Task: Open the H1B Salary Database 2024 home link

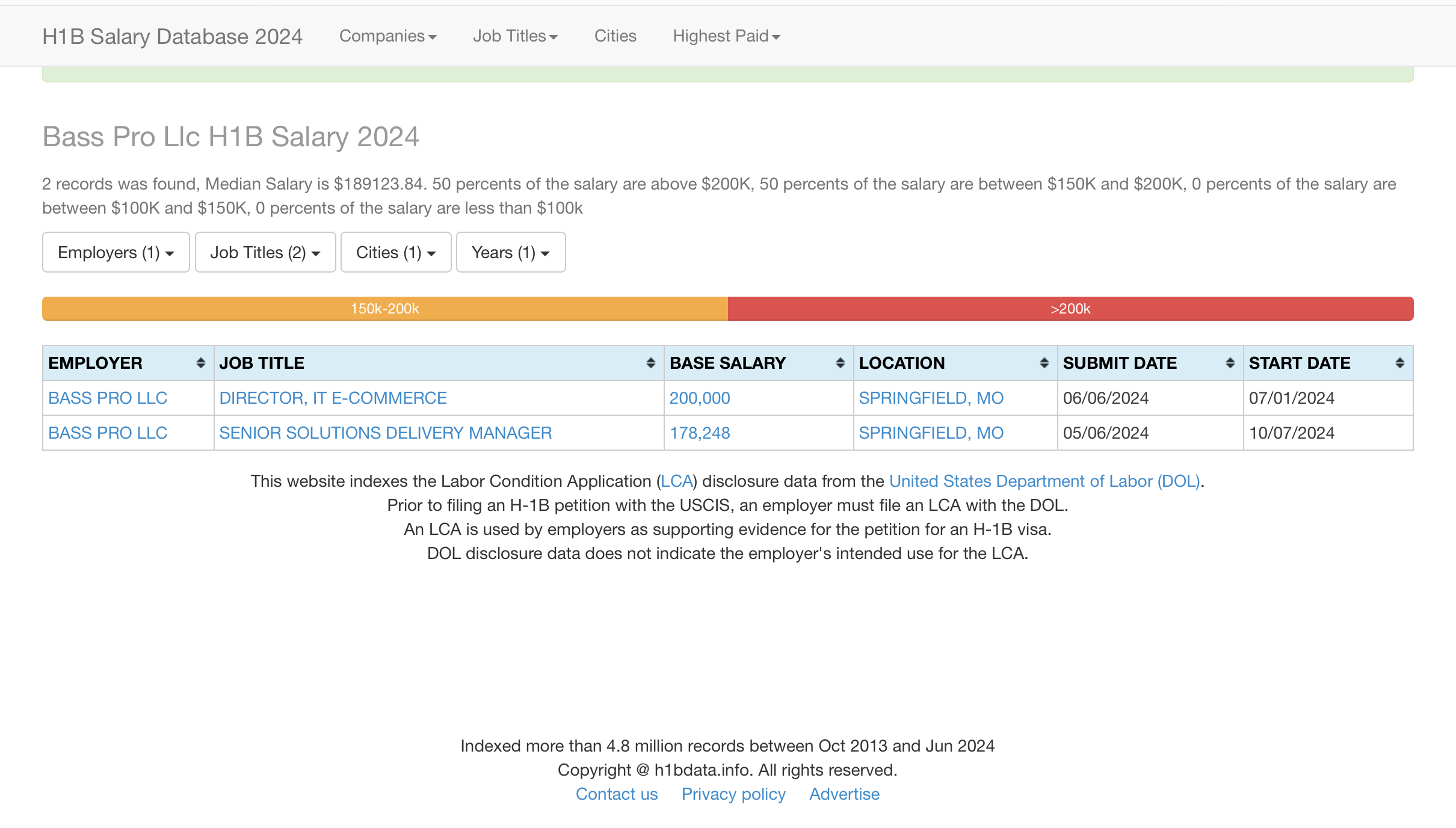Action: pos(173,36)
